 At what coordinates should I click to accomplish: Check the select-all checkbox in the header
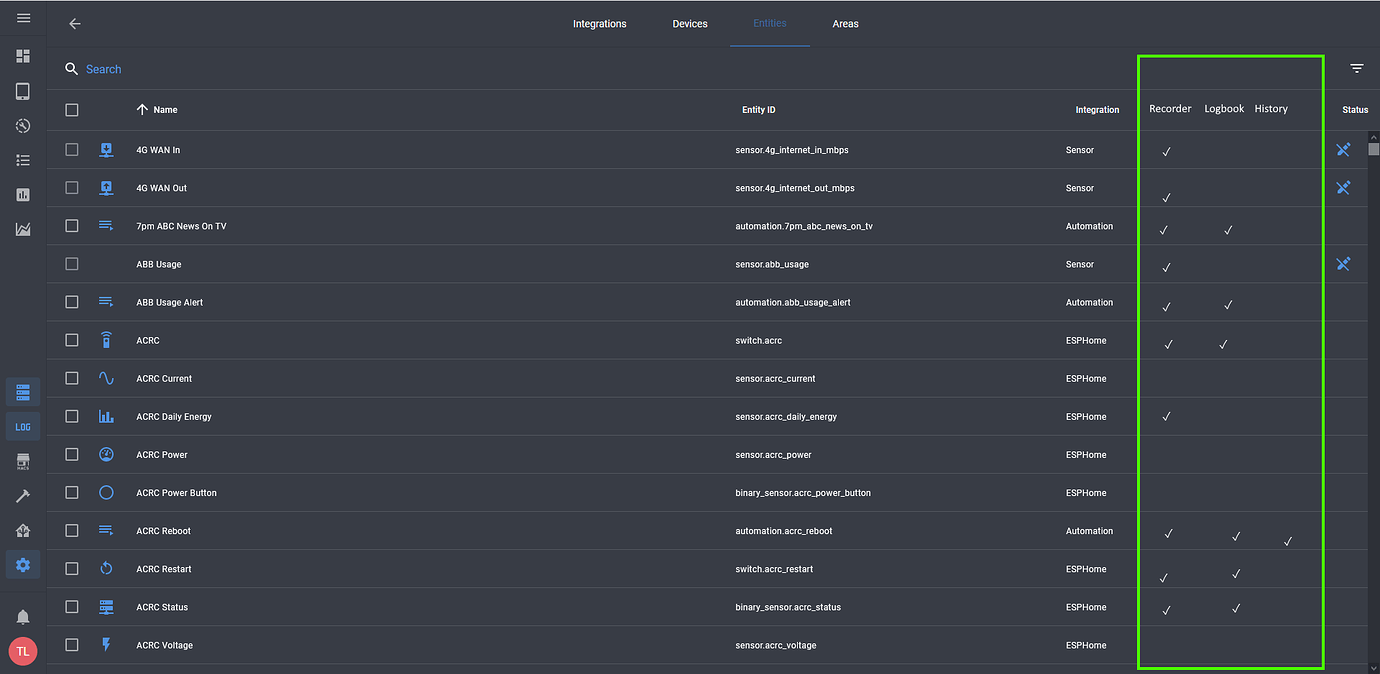coord(71,110)
